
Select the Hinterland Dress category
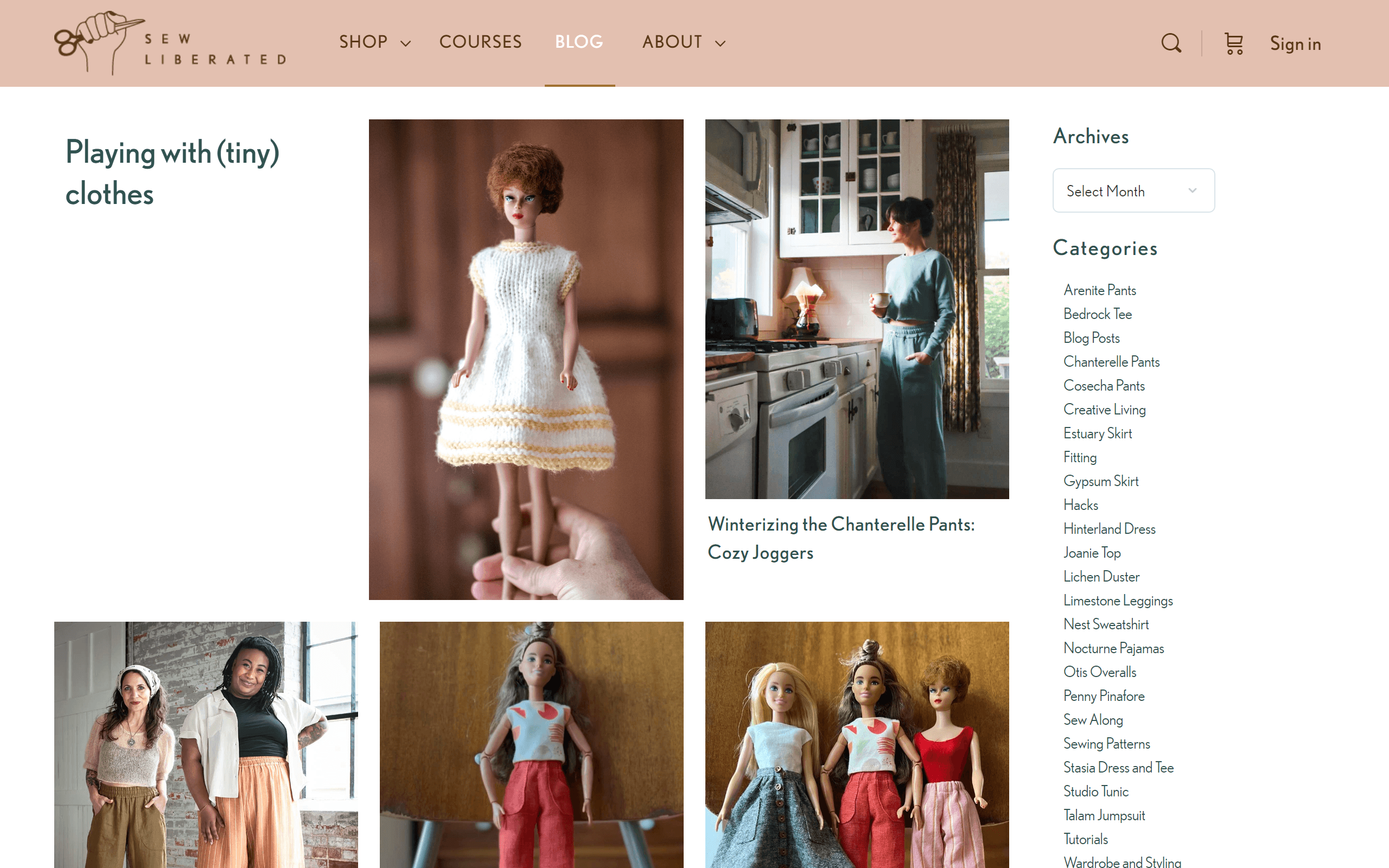1109,529
